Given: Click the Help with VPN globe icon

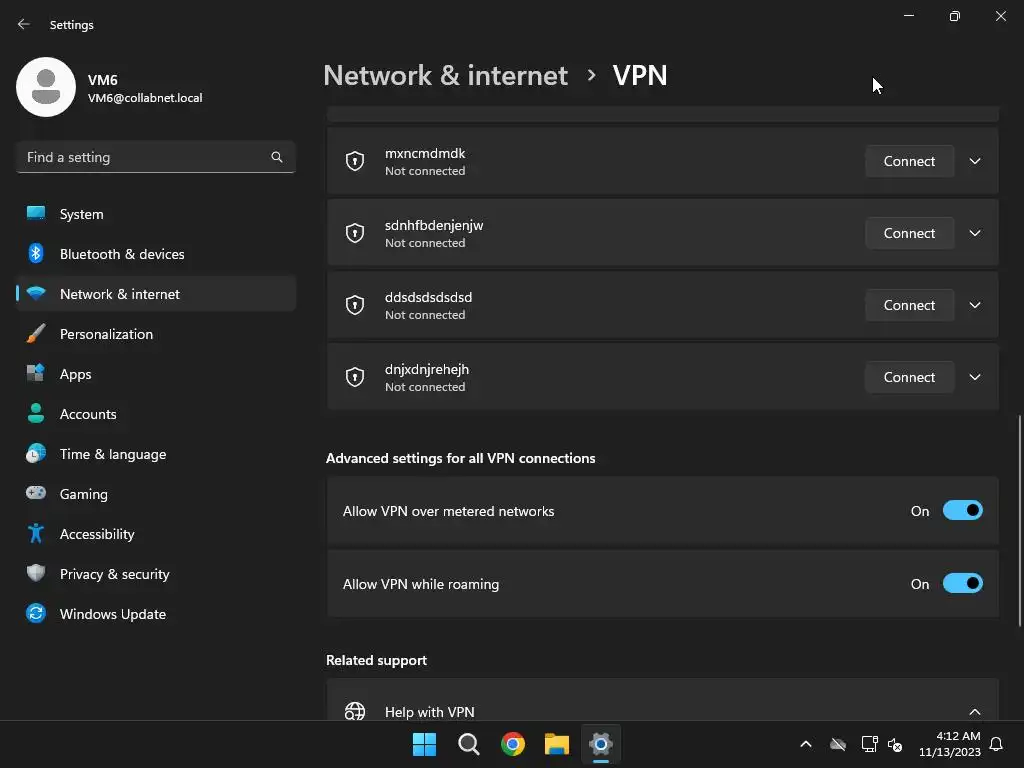Looking at the screenshot, I should tap(355, 711).
